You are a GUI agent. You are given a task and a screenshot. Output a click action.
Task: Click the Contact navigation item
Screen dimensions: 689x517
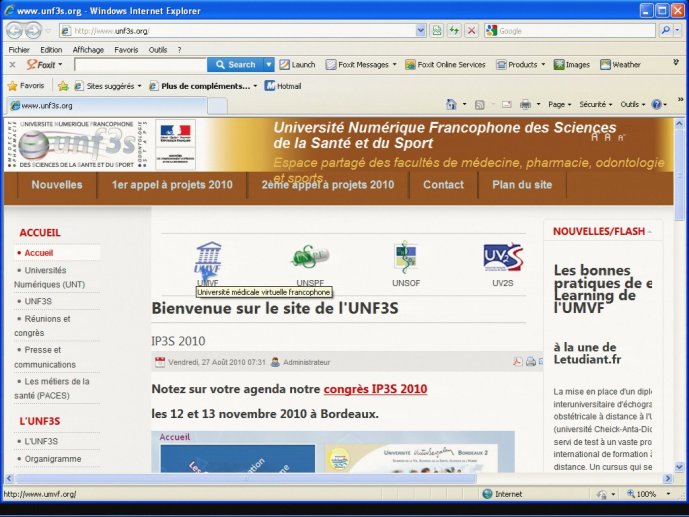pyautogui.click(x=443, y=184)
